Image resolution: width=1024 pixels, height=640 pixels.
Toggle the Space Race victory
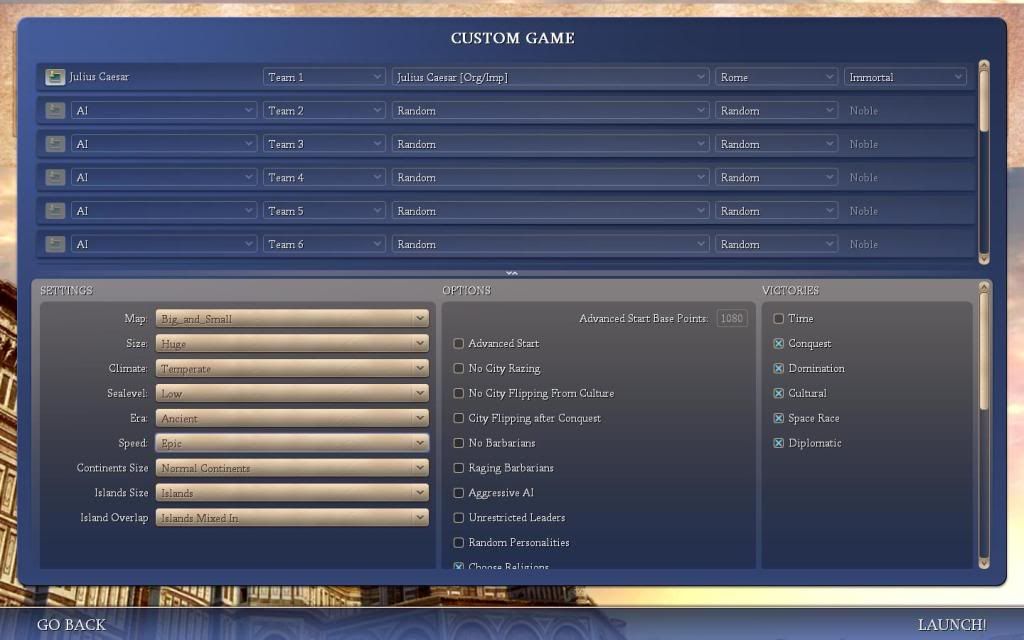(778, 418)
